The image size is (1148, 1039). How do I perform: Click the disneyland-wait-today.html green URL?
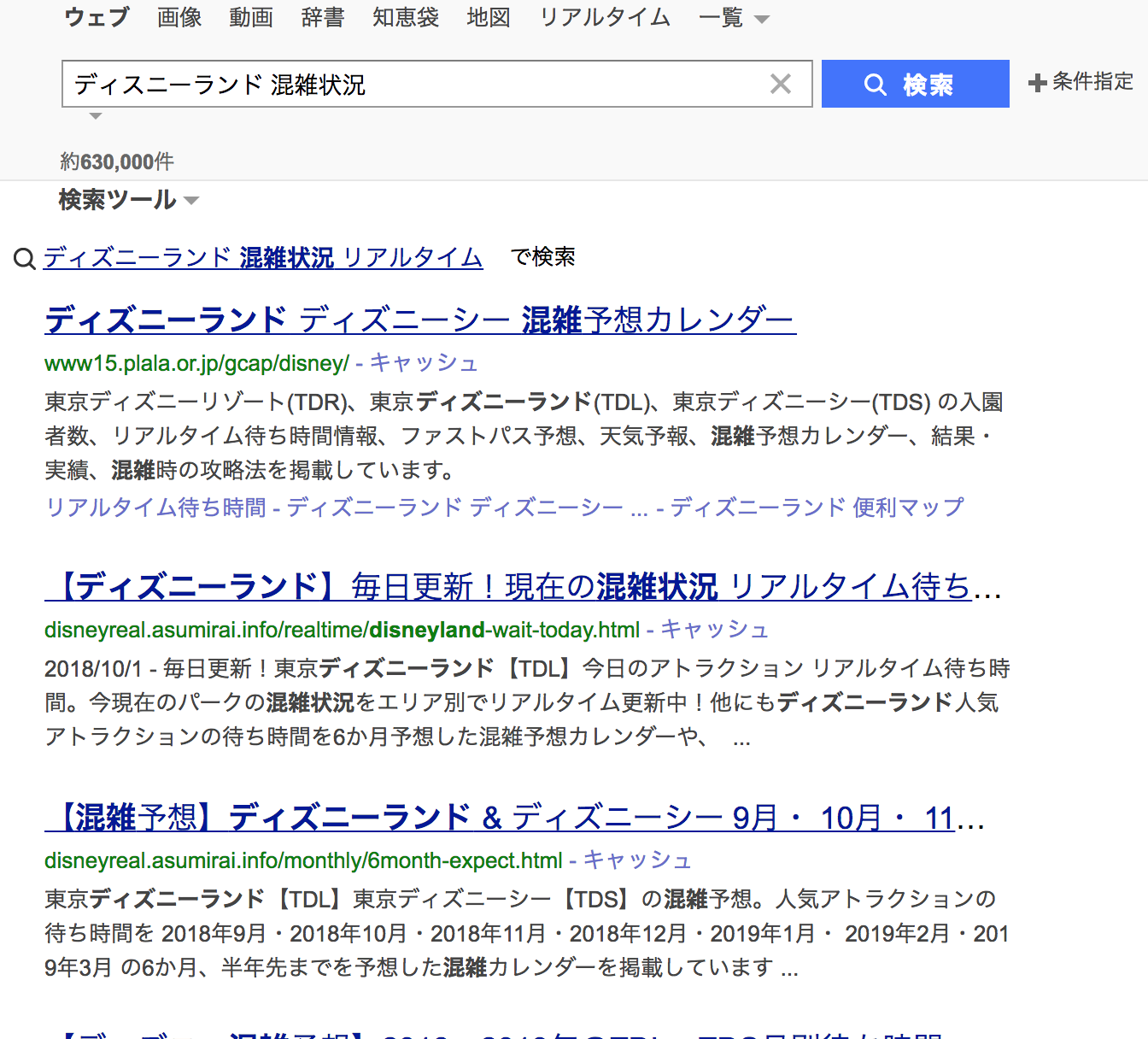click(342, 631)
